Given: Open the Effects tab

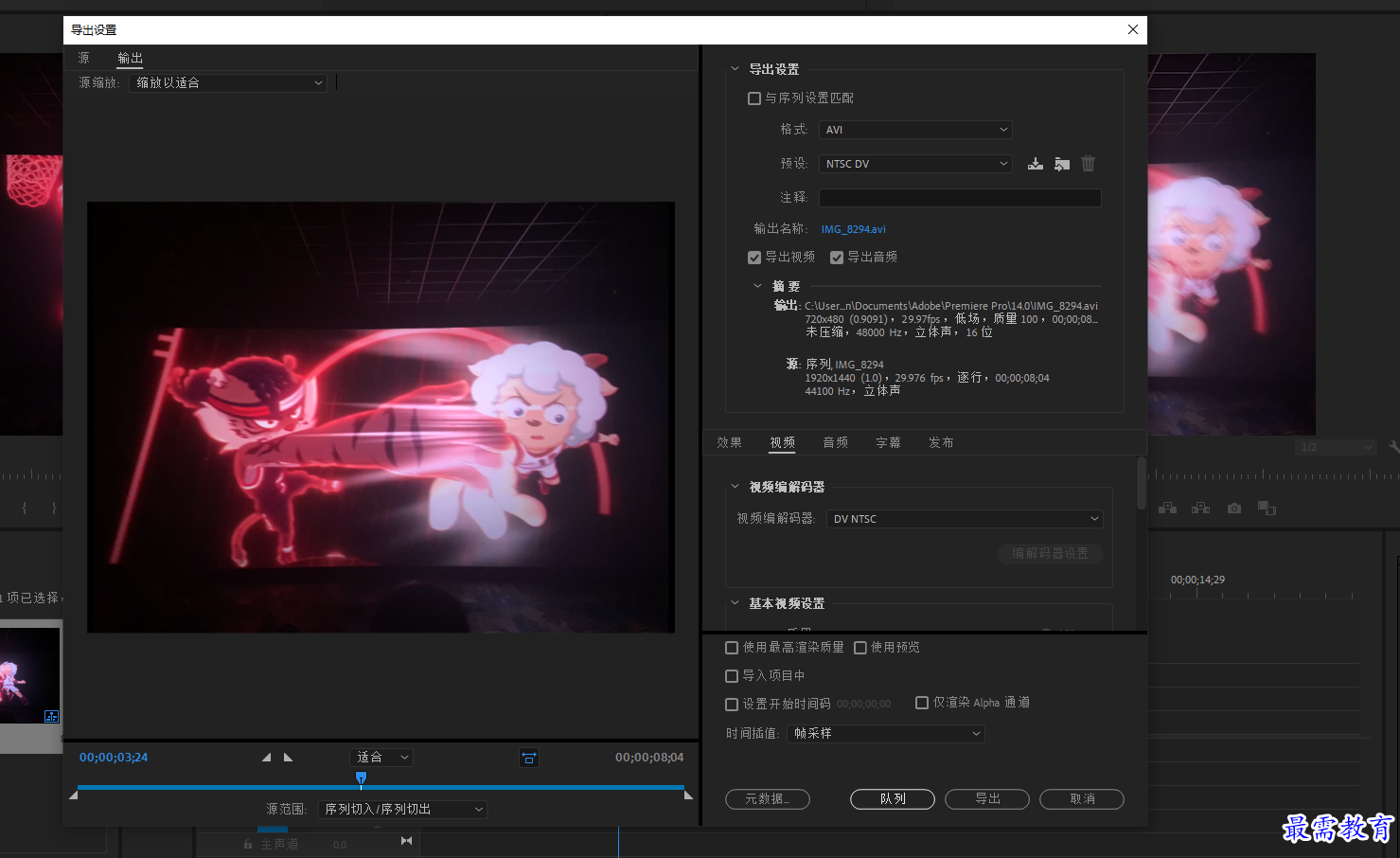Looking at the screenshot, I should tap(729, 443).
